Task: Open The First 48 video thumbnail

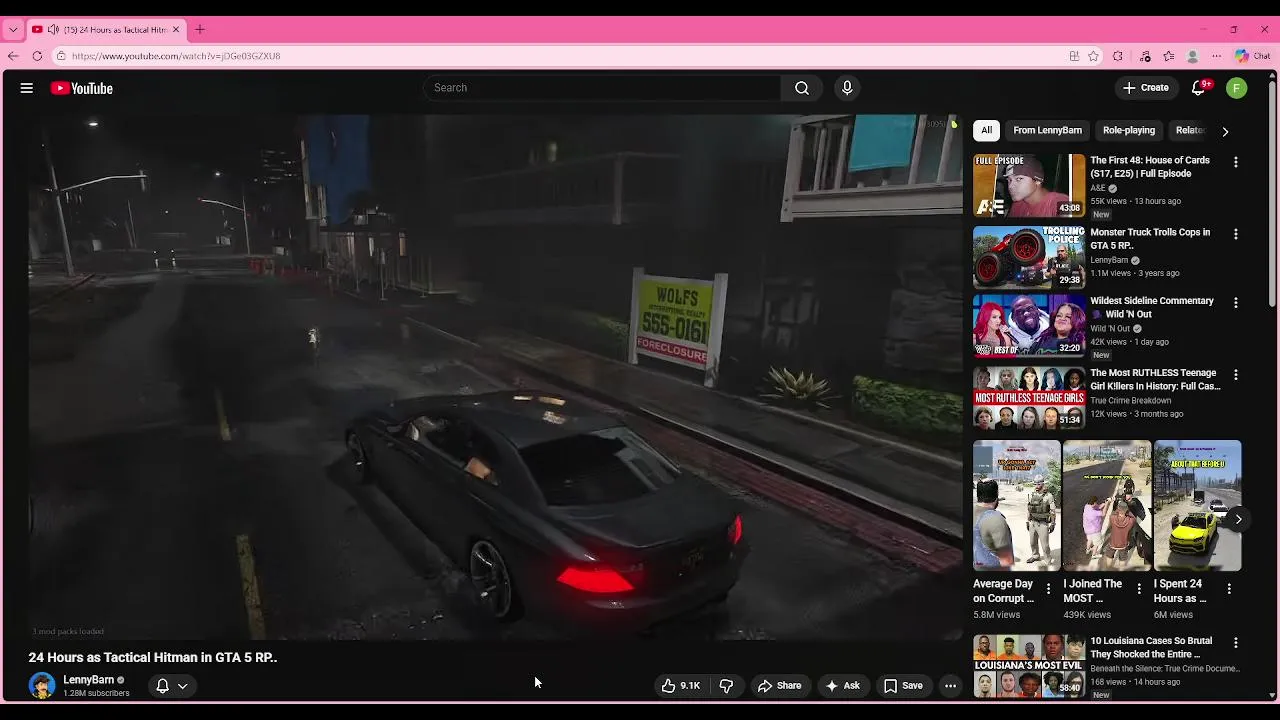Action: [x=1029, y=185]
